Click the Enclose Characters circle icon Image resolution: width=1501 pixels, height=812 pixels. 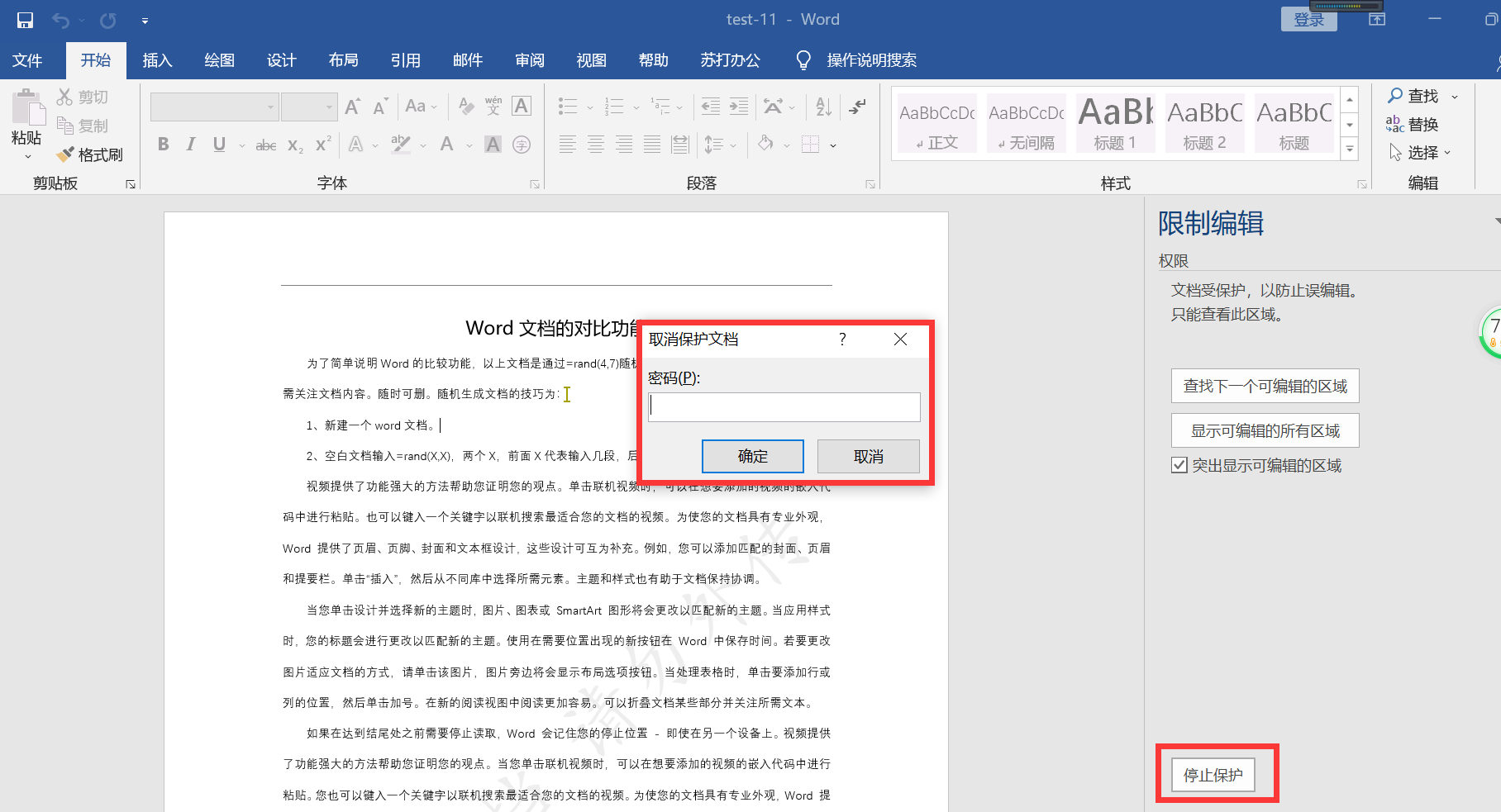pyautogui.click(x=522, y=145)
